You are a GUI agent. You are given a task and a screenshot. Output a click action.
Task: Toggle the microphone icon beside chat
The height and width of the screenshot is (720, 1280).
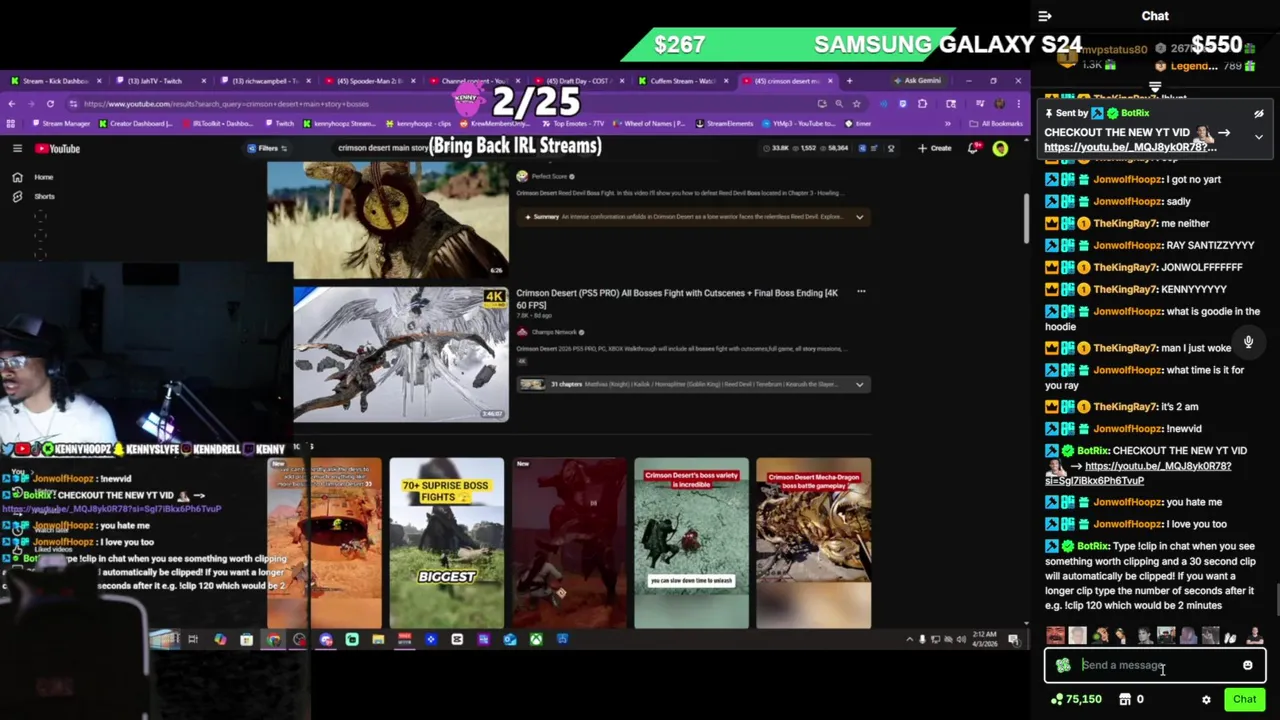[1248, 343]
